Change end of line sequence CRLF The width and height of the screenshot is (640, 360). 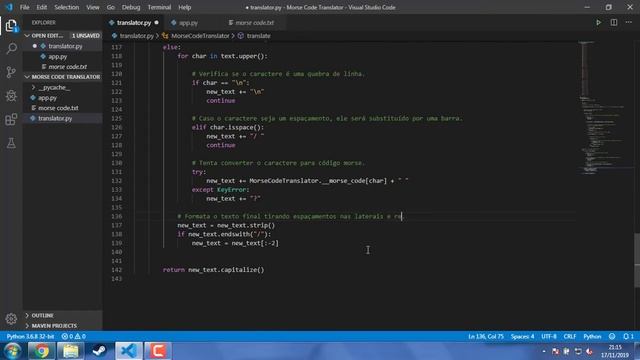click(570, 336)
